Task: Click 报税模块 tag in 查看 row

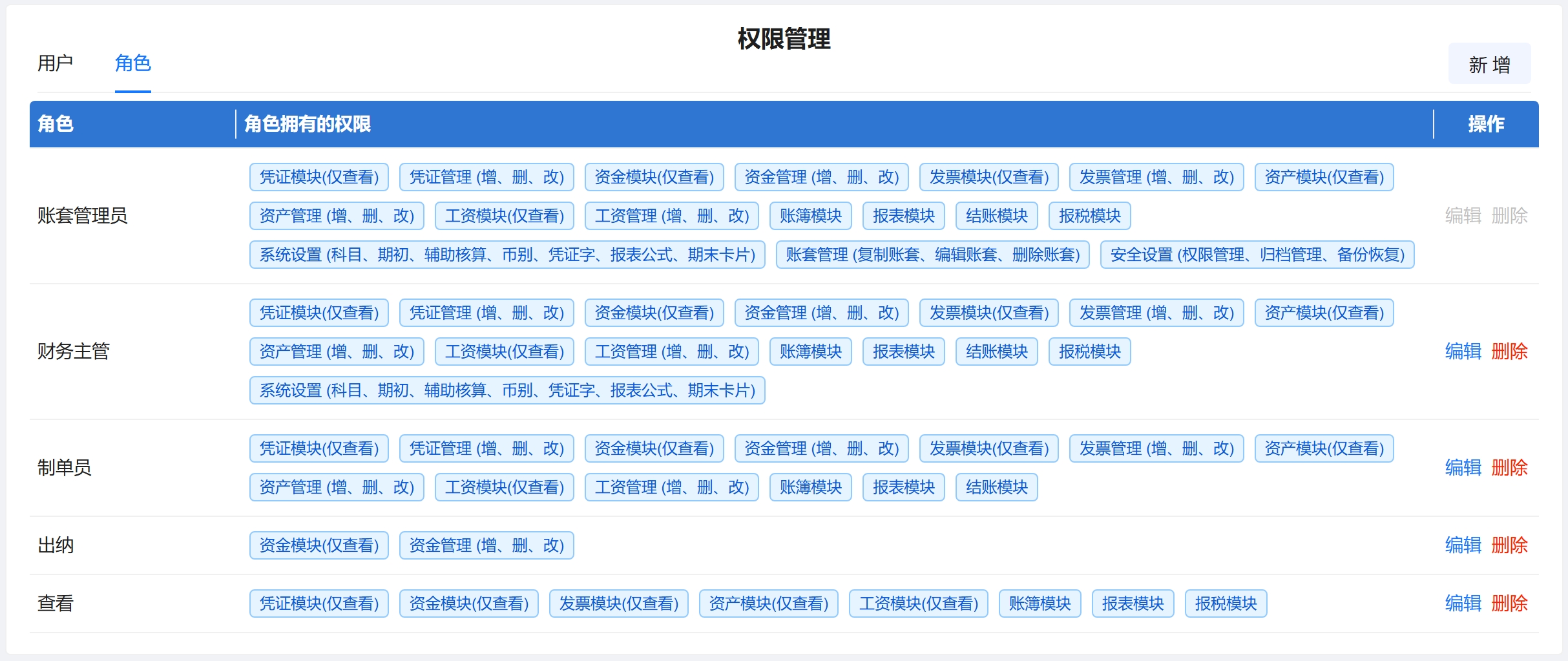Action: pos(1226,603)
